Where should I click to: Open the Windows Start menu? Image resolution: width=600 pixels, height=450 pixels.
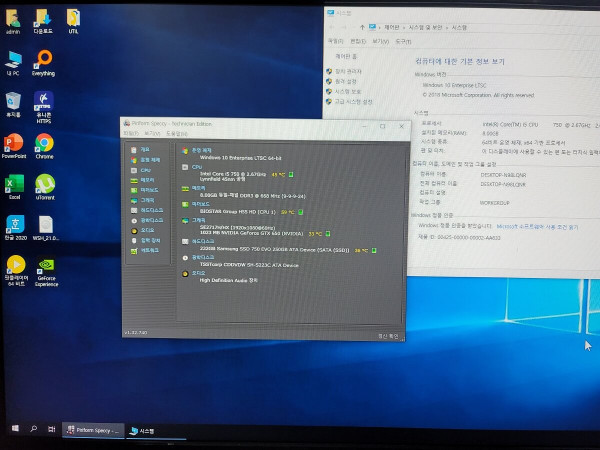point(15,428)
